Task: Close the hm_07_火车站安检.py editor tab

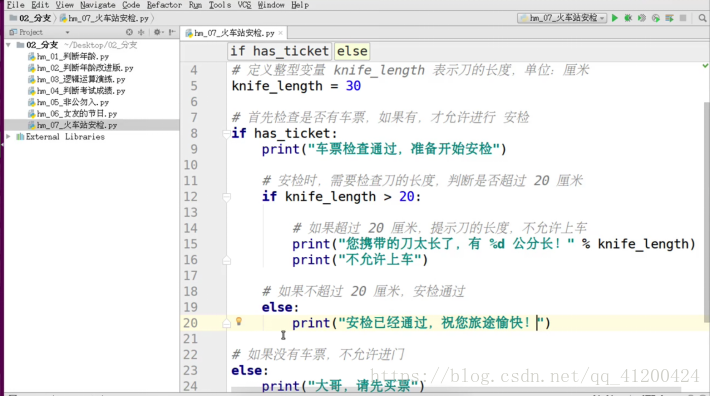Action: tap(281, 33)
